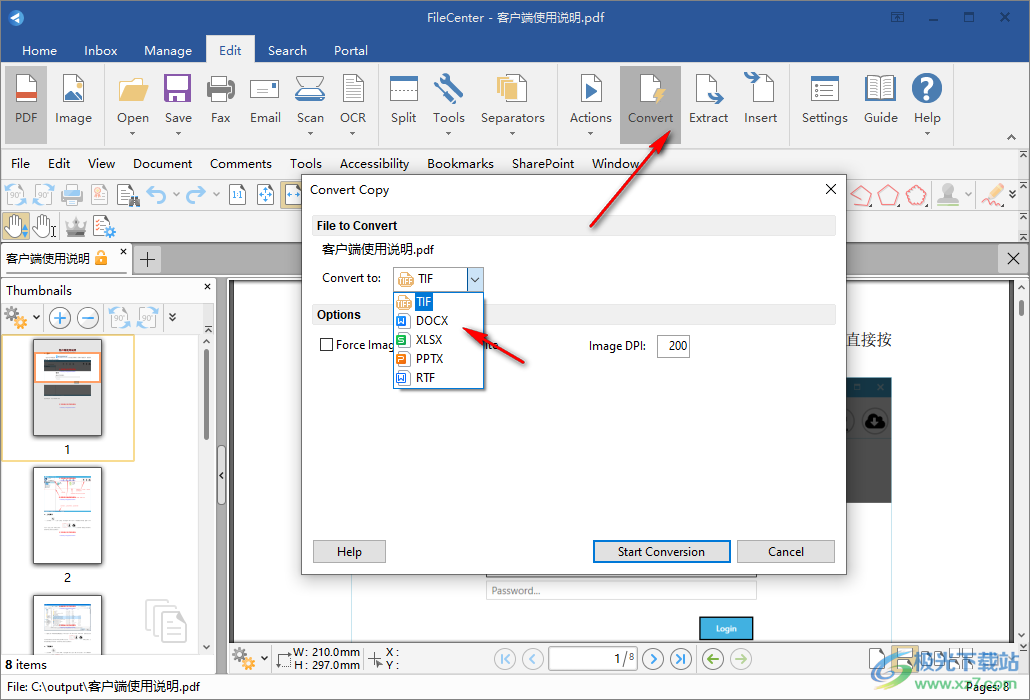Image resolution: width=1030 pixels, height=700 pixels.
Task: Go to first page arrow
Action: tap(505, 659)
